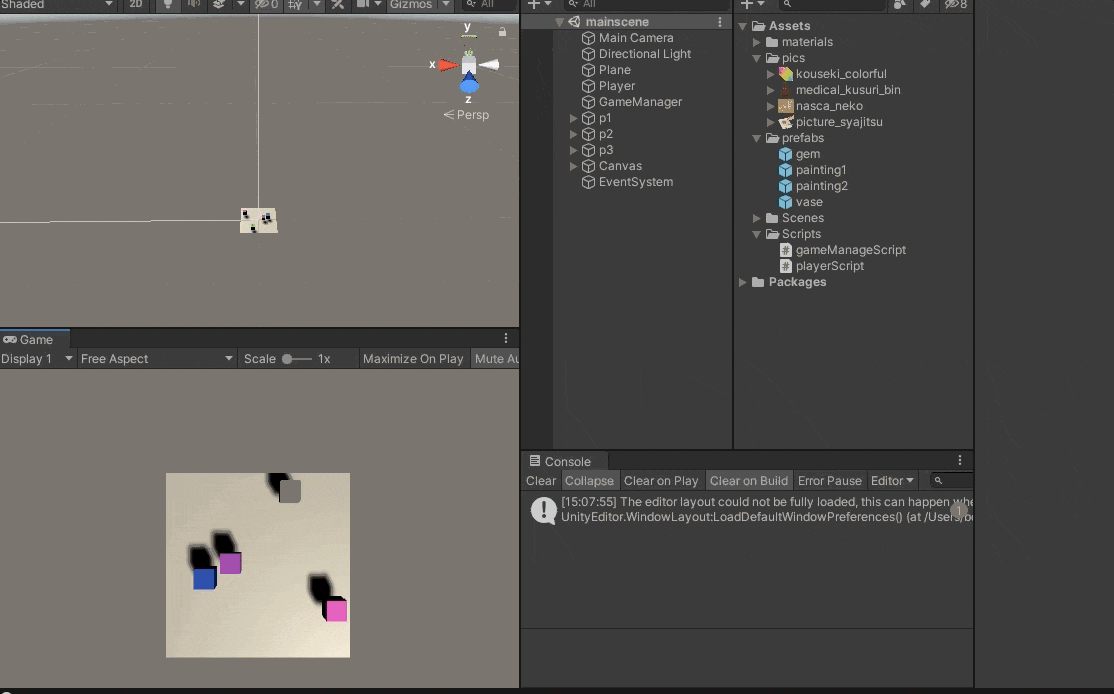
Task: Expand Canvas object children
Action: 573,166
